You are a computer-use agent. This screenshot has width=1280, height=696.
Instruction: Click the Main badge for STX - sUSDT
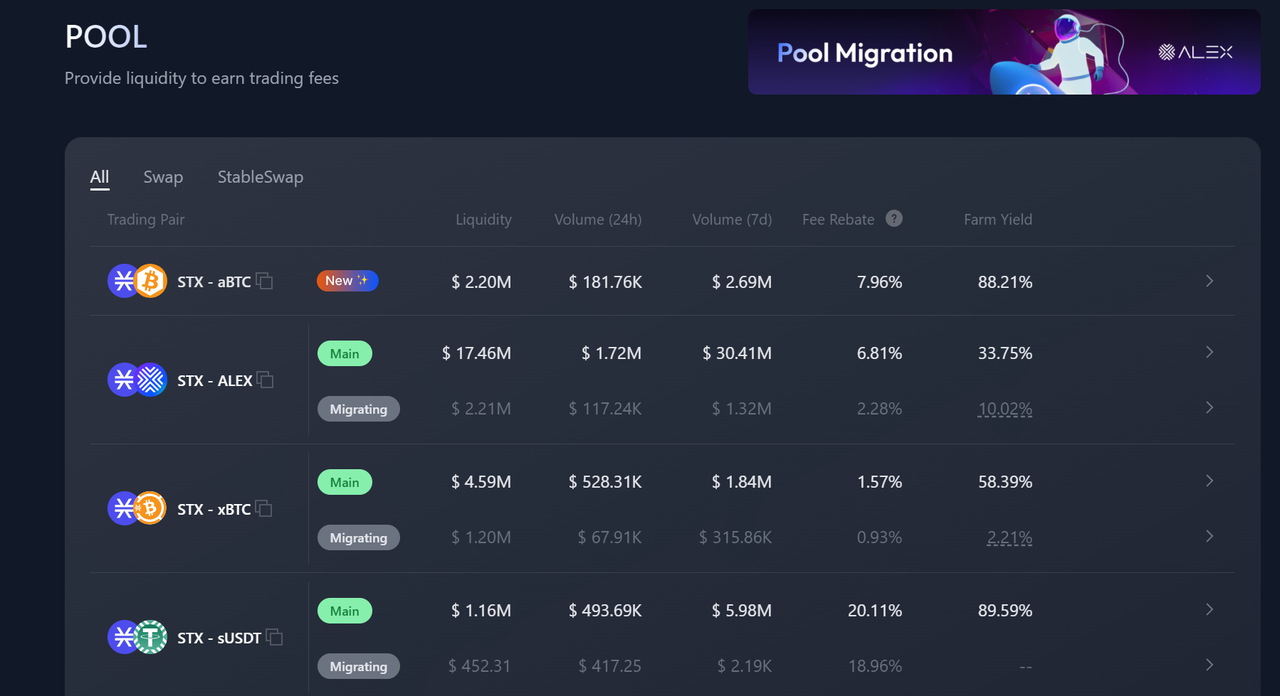pyautogui.click(x=344, y=611)
